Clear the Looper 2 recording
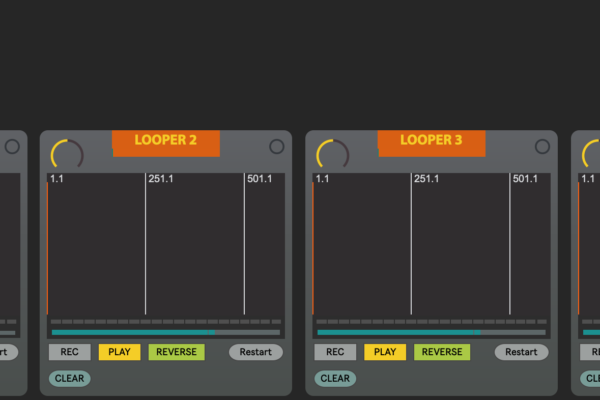Viewport: 600px width, 400px height. point(69,379)
